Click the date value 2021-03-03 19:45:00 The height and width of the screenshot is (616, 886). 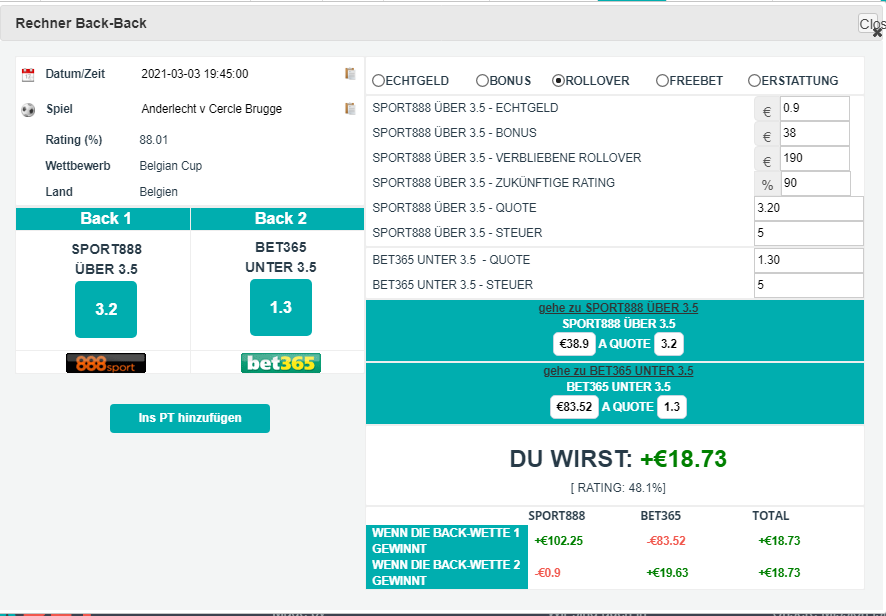(195, 74)
